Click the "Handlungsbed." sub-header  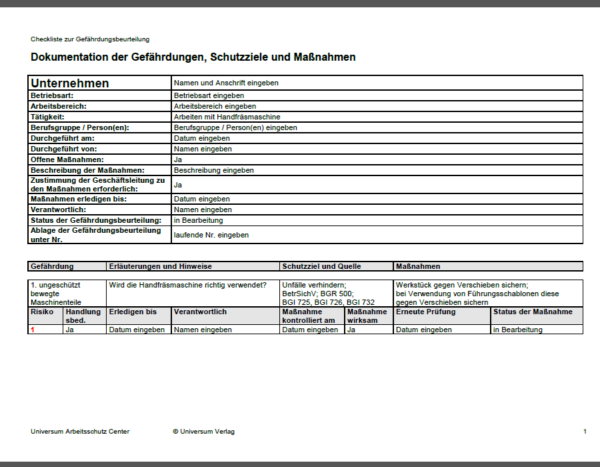click(85, 316)
